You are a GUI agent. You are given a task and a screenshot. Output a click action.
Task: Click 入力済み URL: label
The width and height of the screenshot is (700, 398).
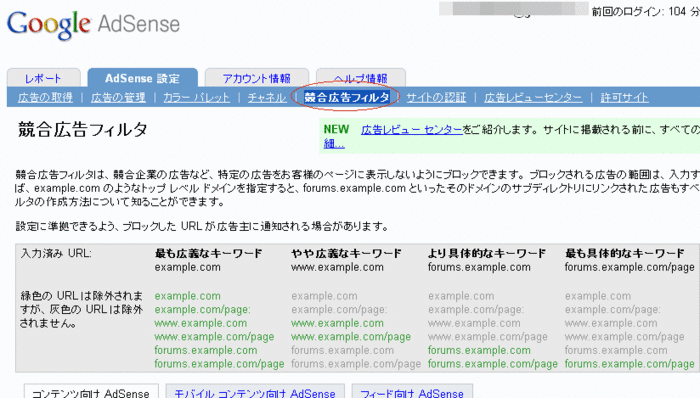pyautogui.click(x=56, y=253)
